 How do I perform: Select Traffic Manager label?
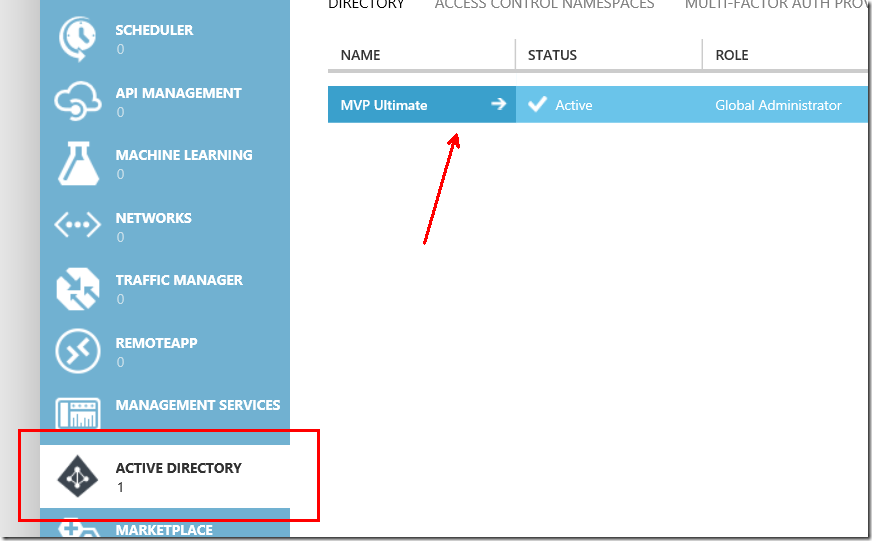click(x=179, y=280)
